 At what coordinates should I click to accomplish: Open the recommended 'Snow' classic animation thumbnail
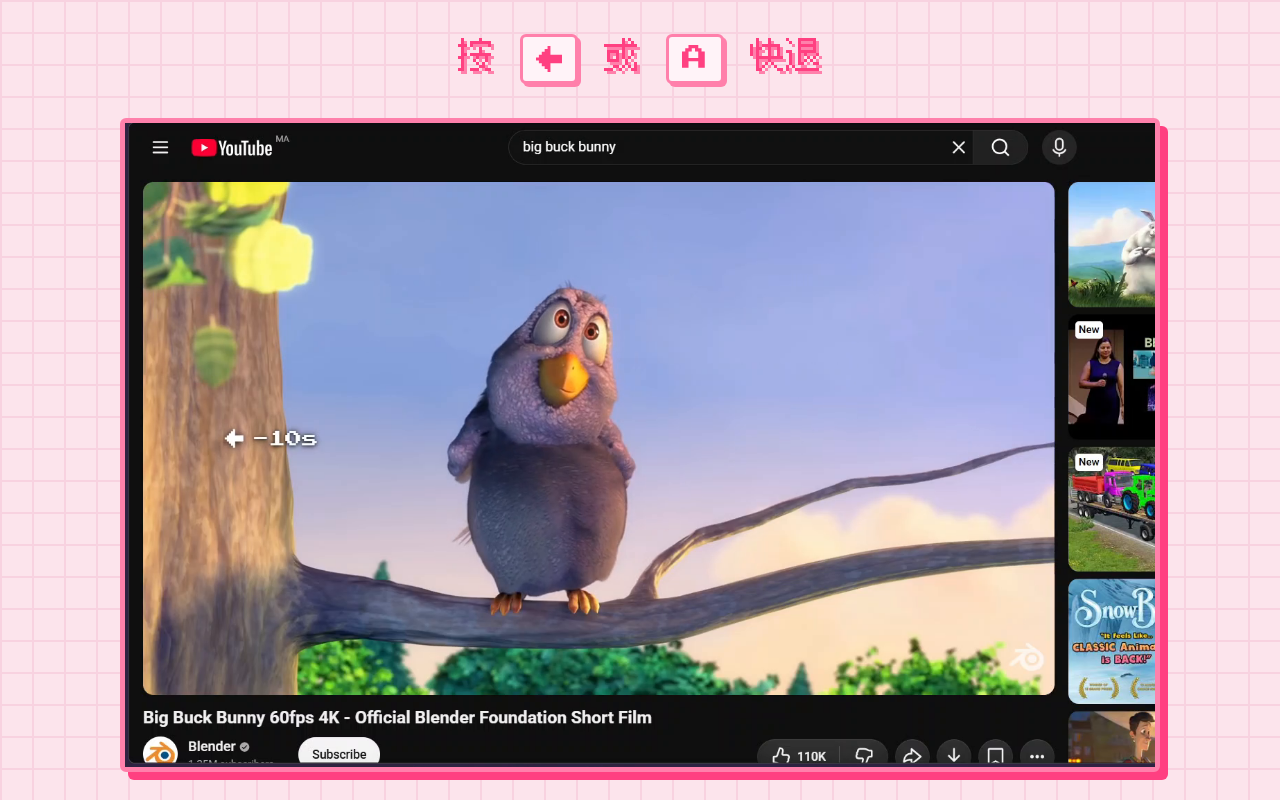click(1111, 641)
